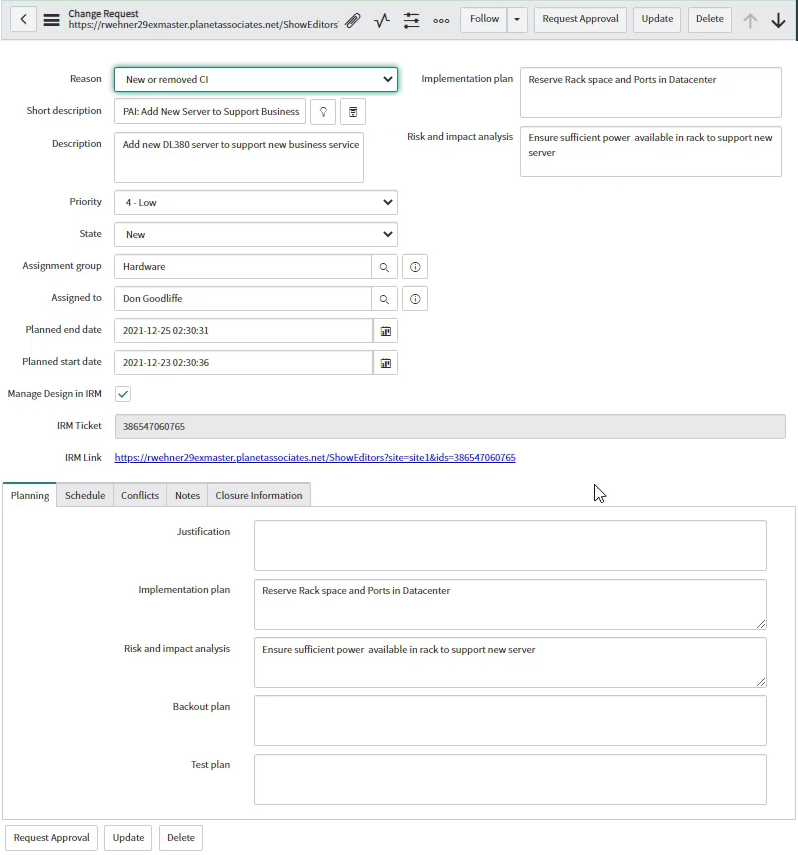Go to previous record with up arrow

point(750,20)
